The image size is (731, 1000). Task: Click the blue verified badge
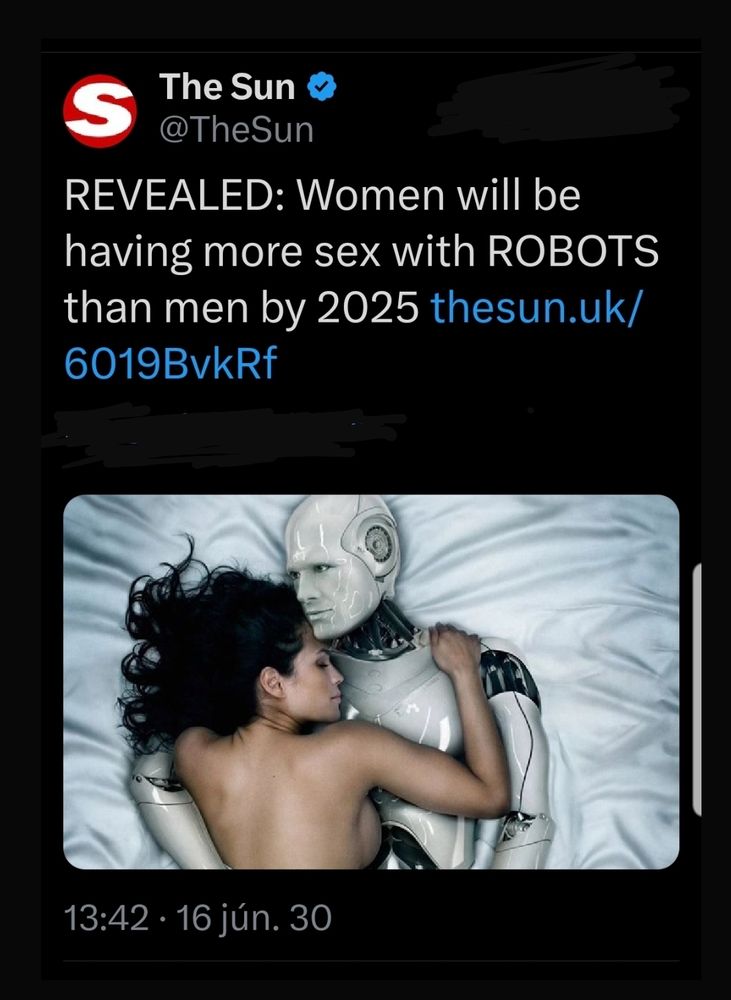322,86
